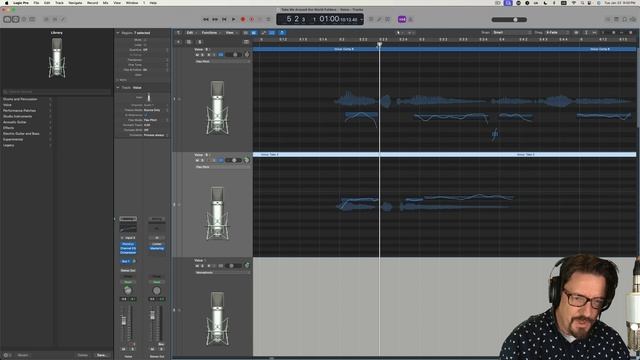The height and width of the screenshot is (360, 640).
Task: Collapse the Region inspector disclosure triangle
Action: pos(118,33)
